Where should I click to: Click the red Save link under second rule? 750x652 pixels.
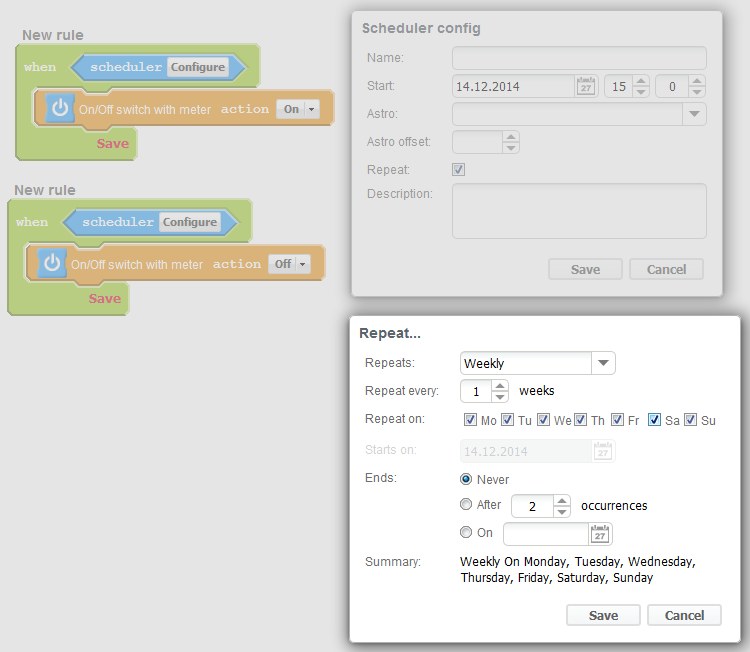coord(104,298)
